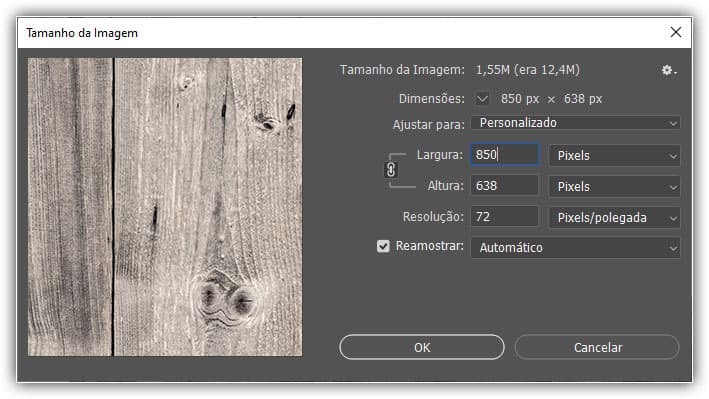Open the Automático resampling method dropdown
This screenshot has width=709, height=399.
pyautogui.click(x=576, y=247)
